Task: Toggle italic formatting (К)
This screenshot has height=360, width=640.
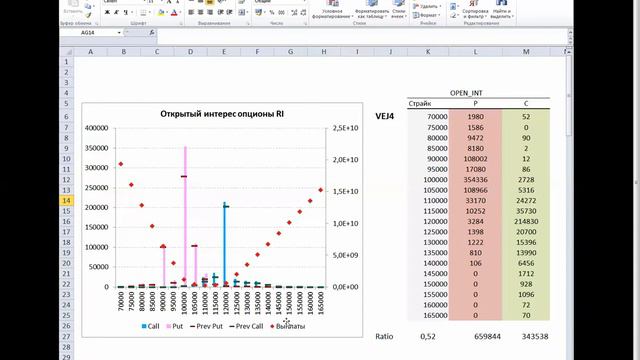Action: pos(116,13)
